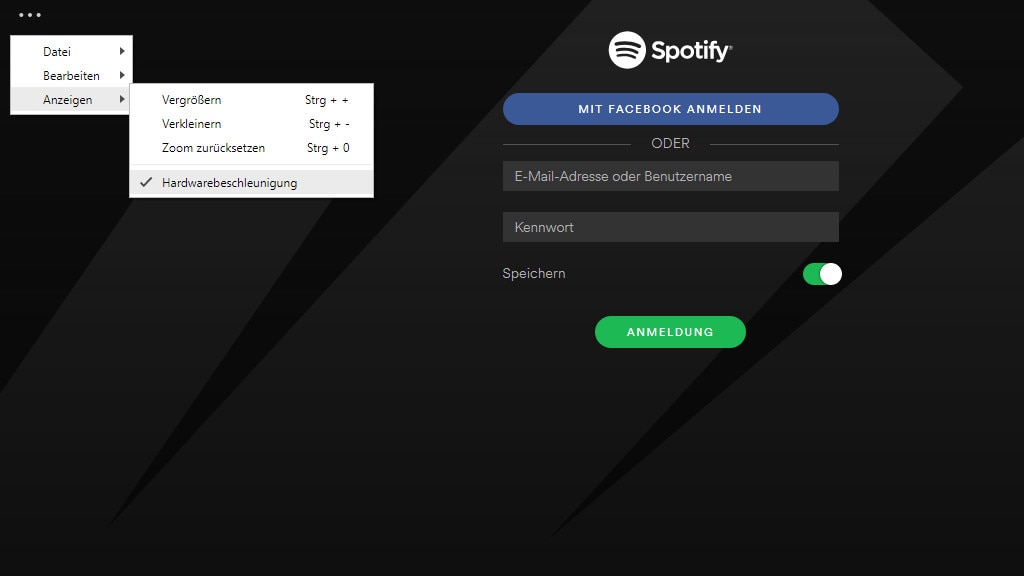Open the three-dots main menu
1024x576 pixels.
(x=30, y=14)
